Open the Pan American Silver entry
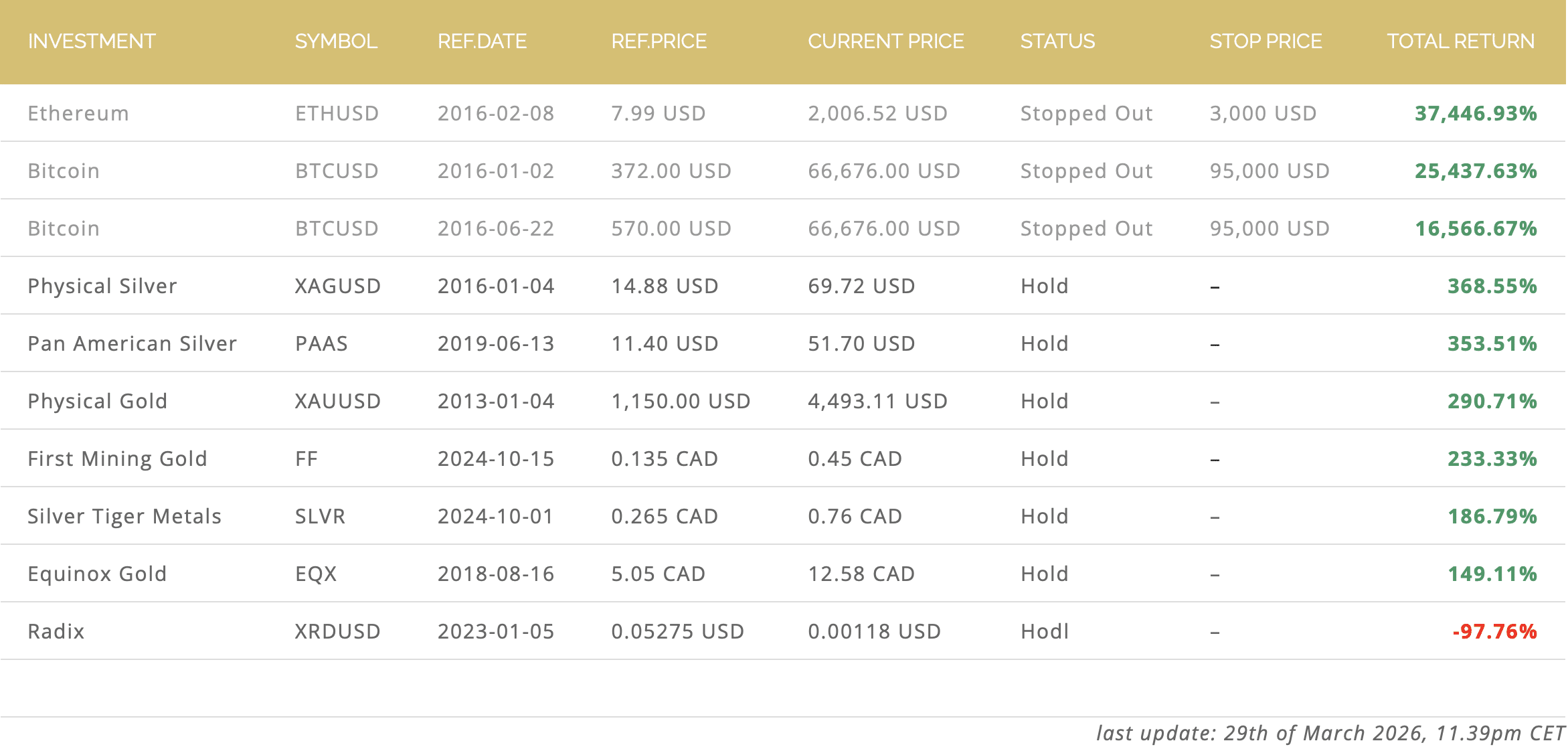 [133, 344]
